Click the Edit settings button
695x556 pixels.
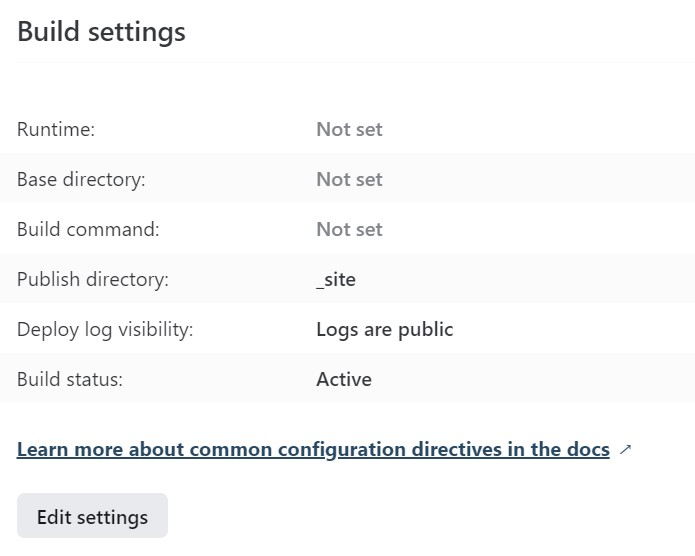92,516
